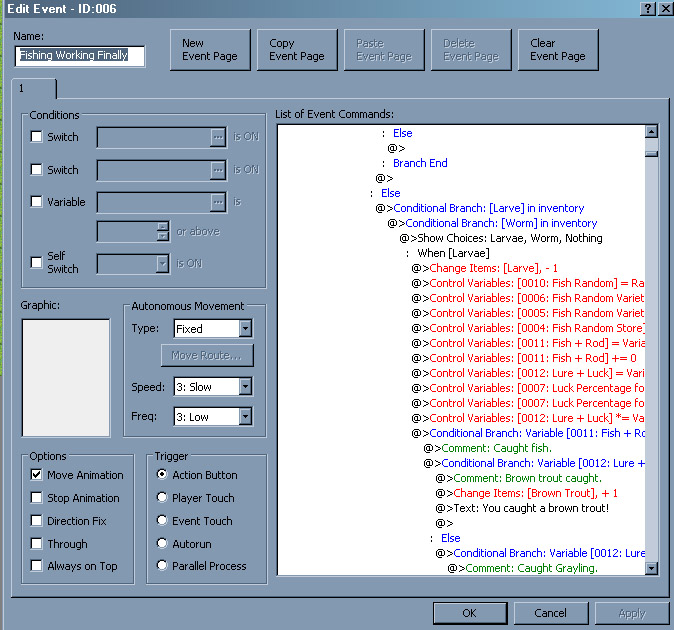Select 'Control Variables: [0010: Fish Random]' command

point(528,283)
